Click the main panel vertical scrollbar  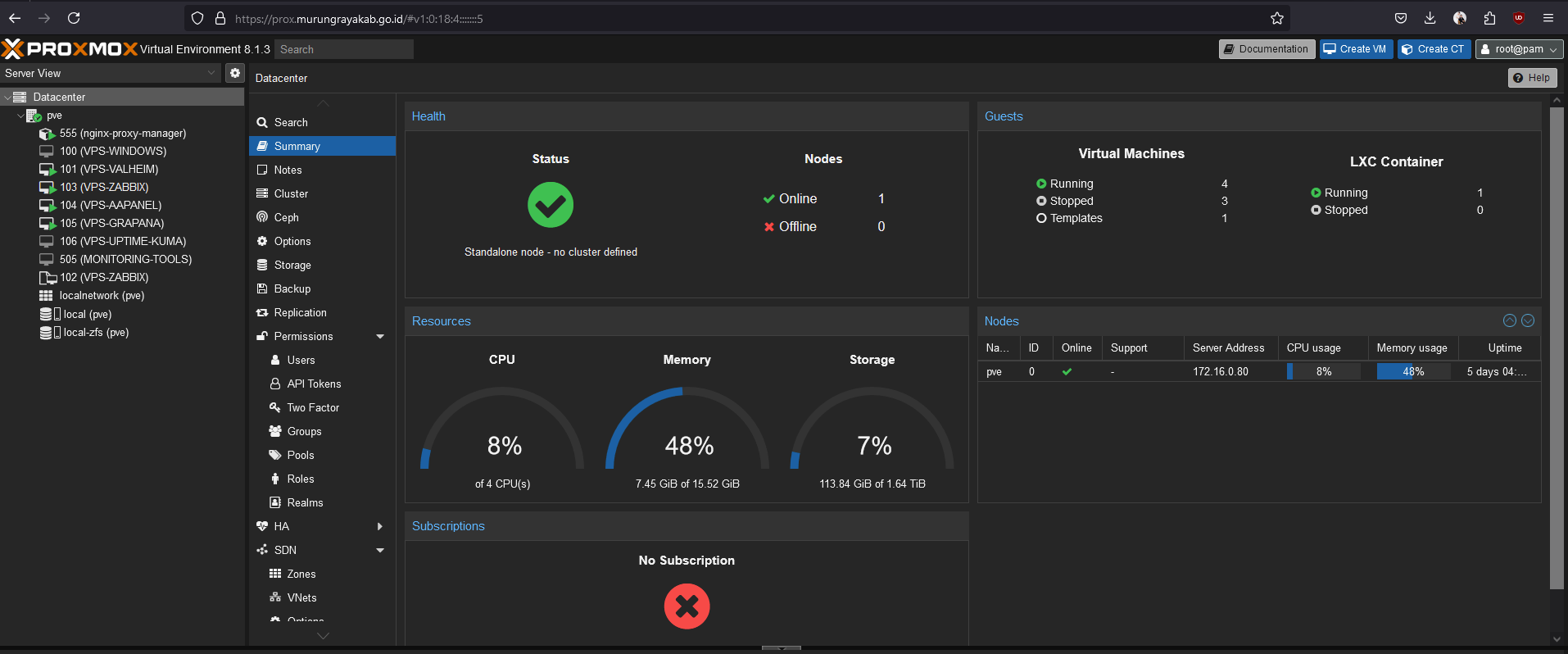(1557, 348)
